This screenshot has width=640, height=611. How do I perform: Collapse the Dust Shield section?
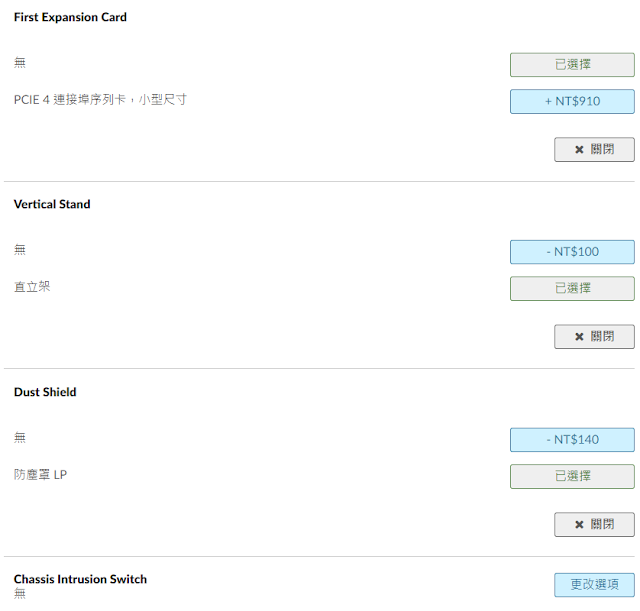pyautogui.click(x=594, y=524)
